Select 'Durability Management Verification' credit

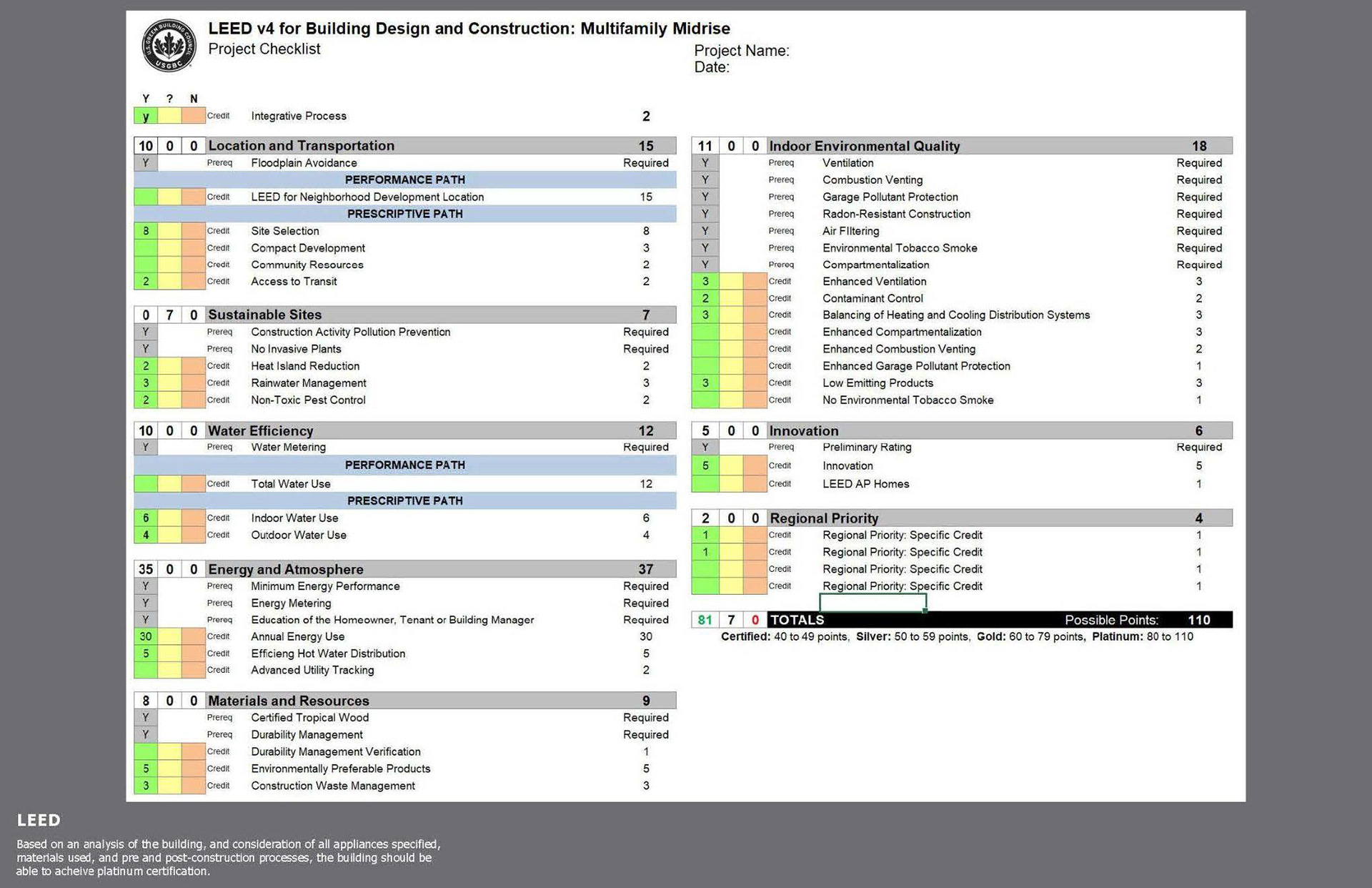pyautogui.click(x=336, y=751)
